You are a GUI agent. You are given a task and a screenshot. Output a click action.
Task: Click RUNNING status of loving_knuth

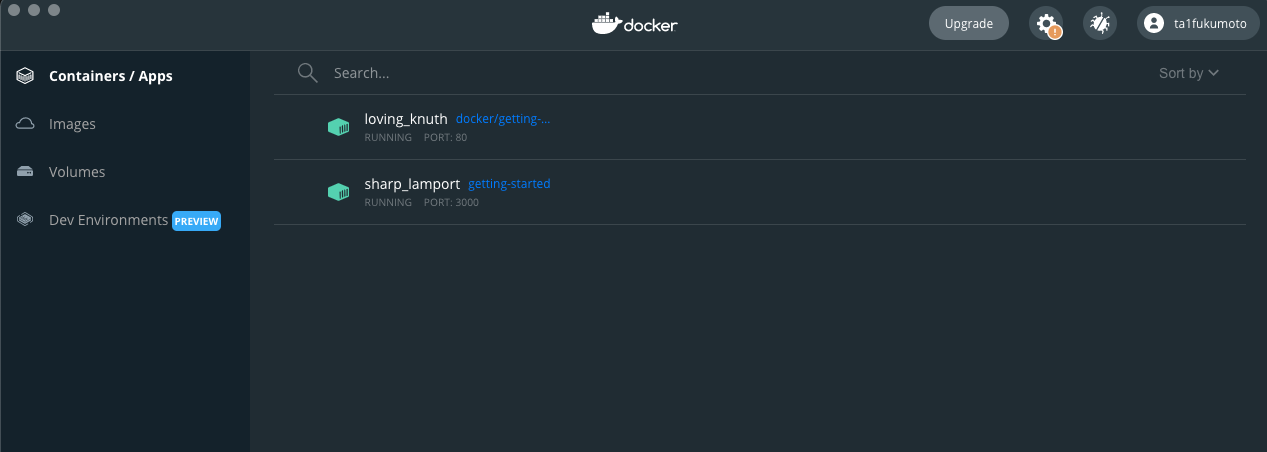point(388,138)
